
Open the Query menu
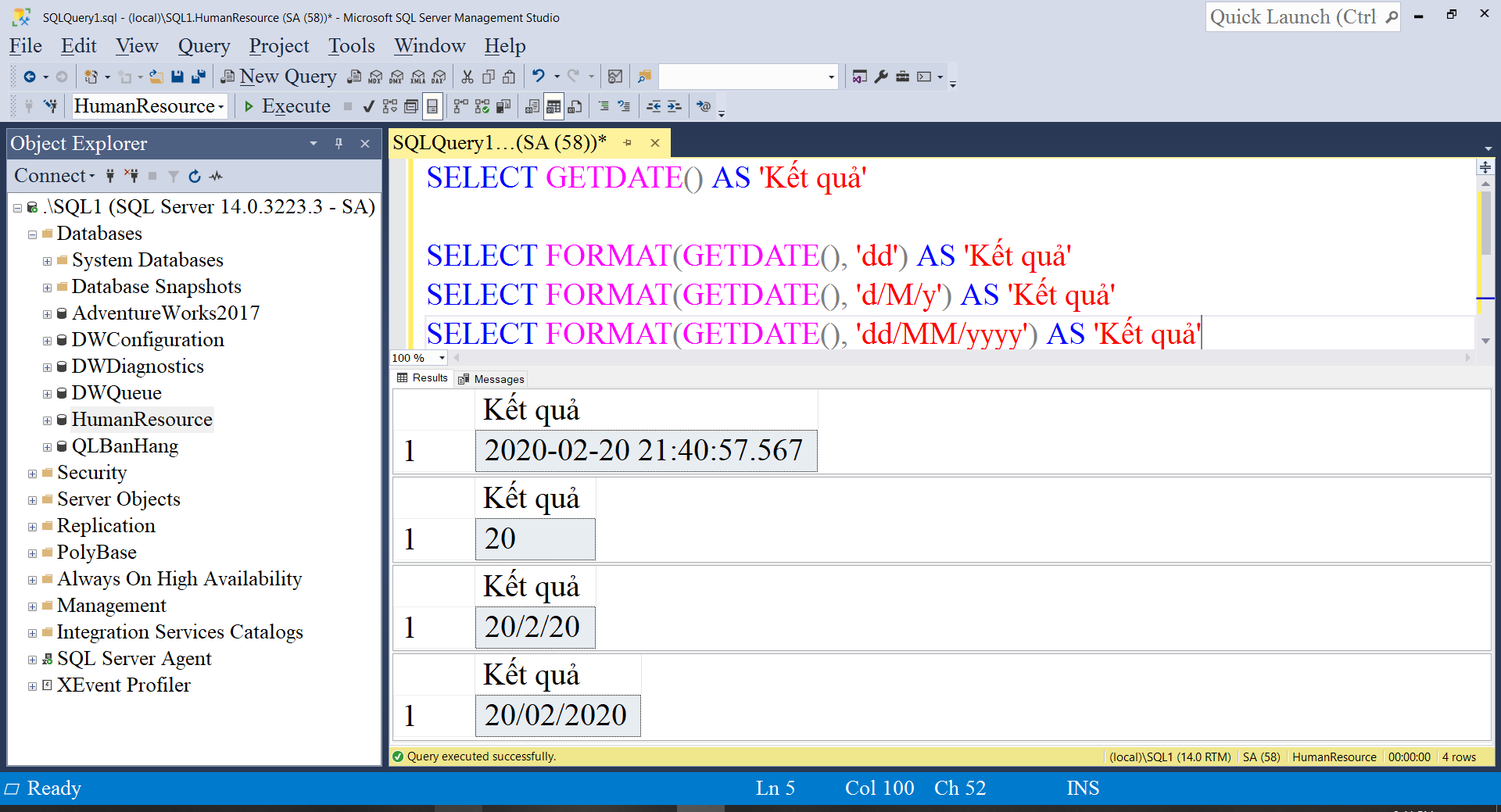(203, 46)
